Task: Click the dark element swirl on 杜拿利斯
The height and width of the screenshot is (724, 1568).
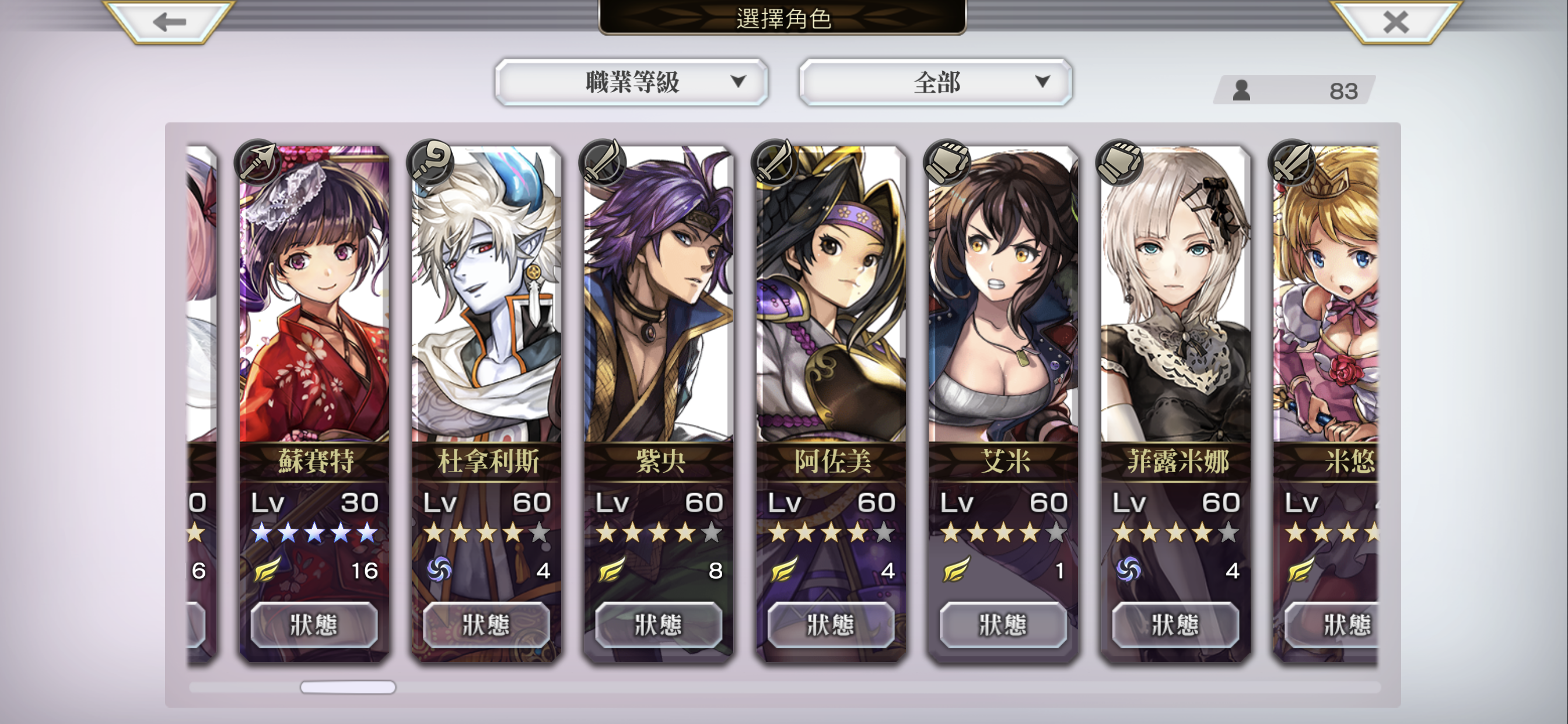Action: (x=439, y=570)
